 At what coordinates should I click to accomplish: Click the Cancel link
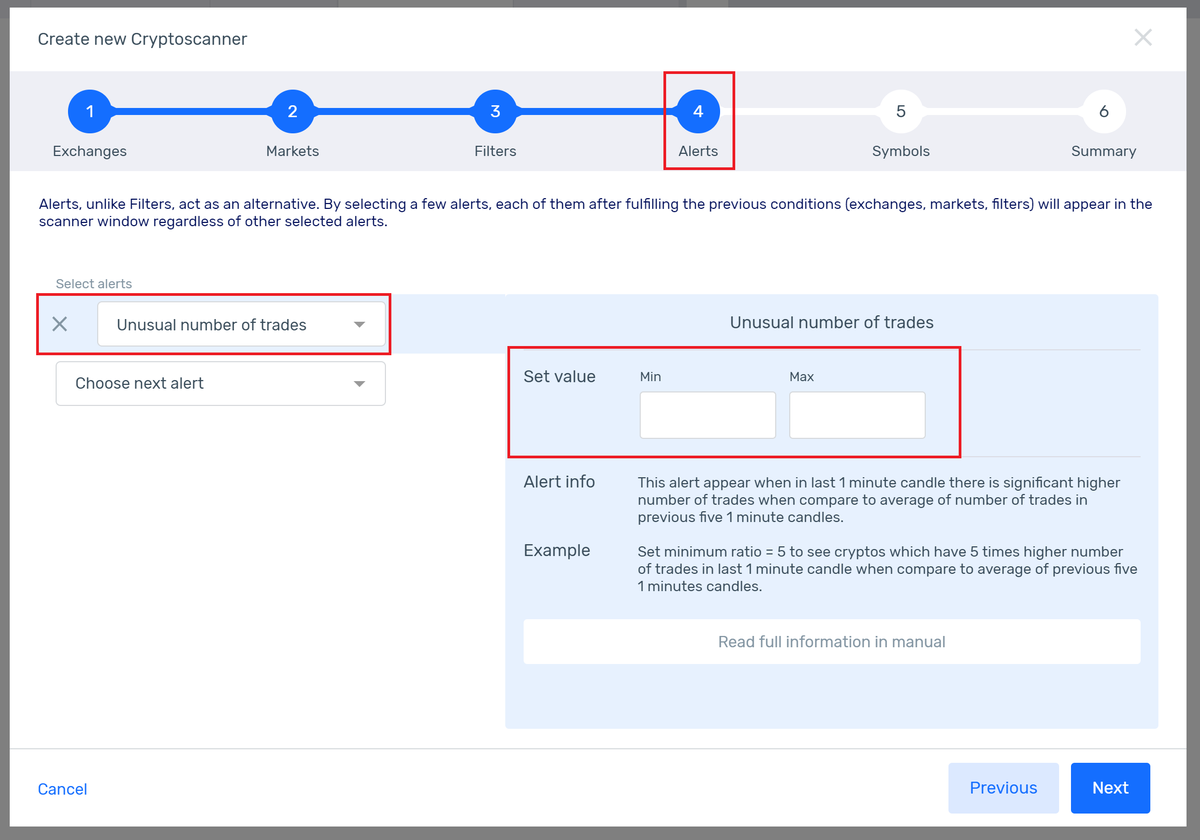click(x=62, y=789)
